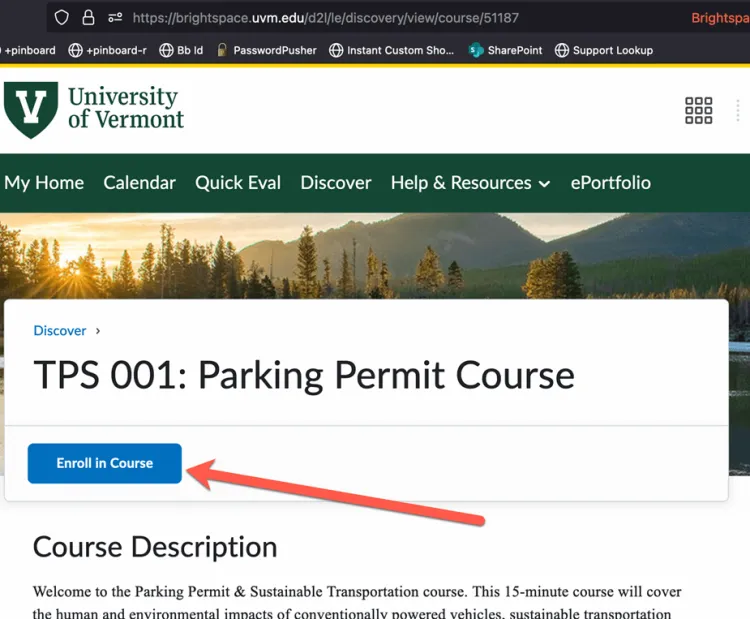The image size is (750, 619).
Task: Open the Support Lookup bookmark
Action: [x=604, y=50]
